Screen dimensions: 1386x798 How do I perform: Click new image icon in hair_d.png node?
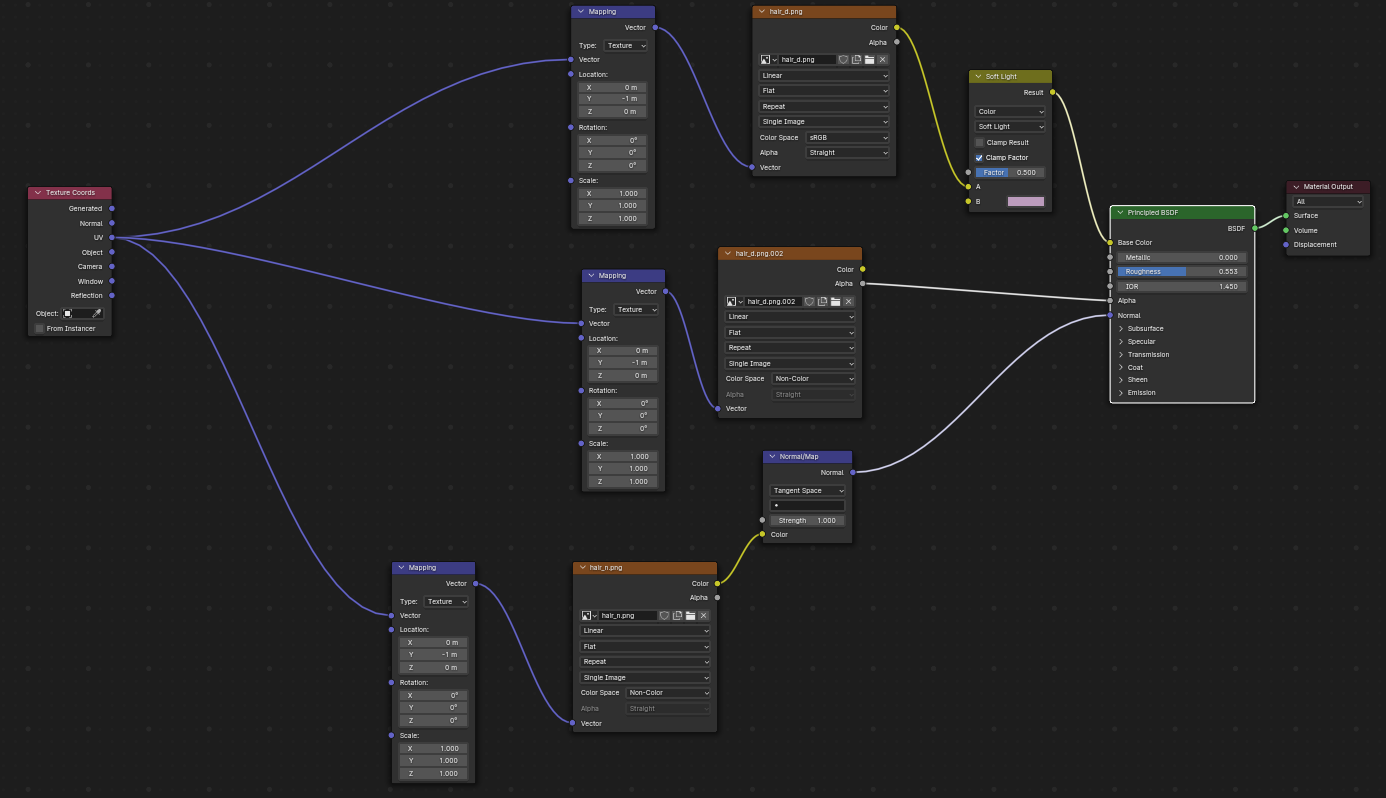[856, 59]
